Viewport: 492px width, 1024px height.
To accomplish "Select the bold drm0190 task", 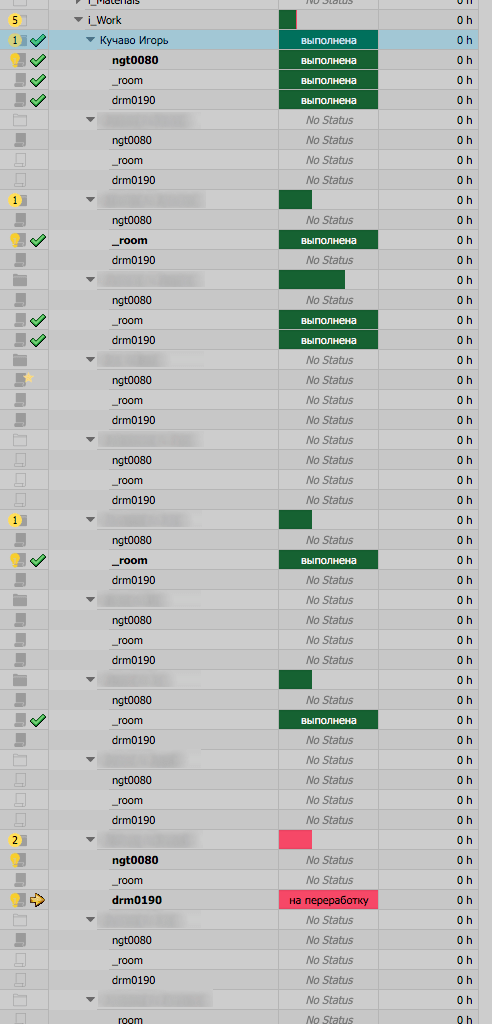I will pyautogui.click(x=137, y=900).
